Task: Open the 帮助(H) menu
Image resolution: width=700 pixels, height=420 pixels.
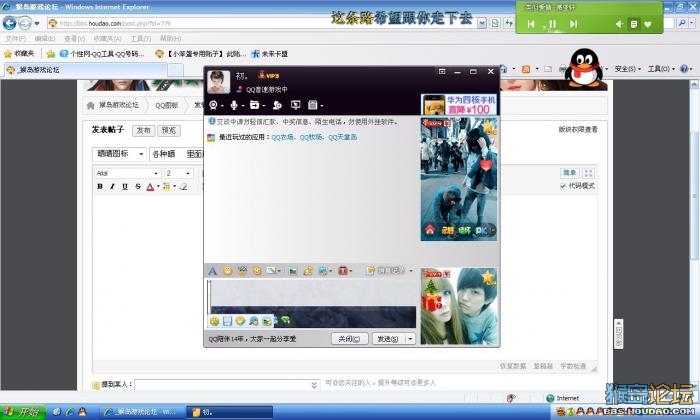Action: [171, 39]
